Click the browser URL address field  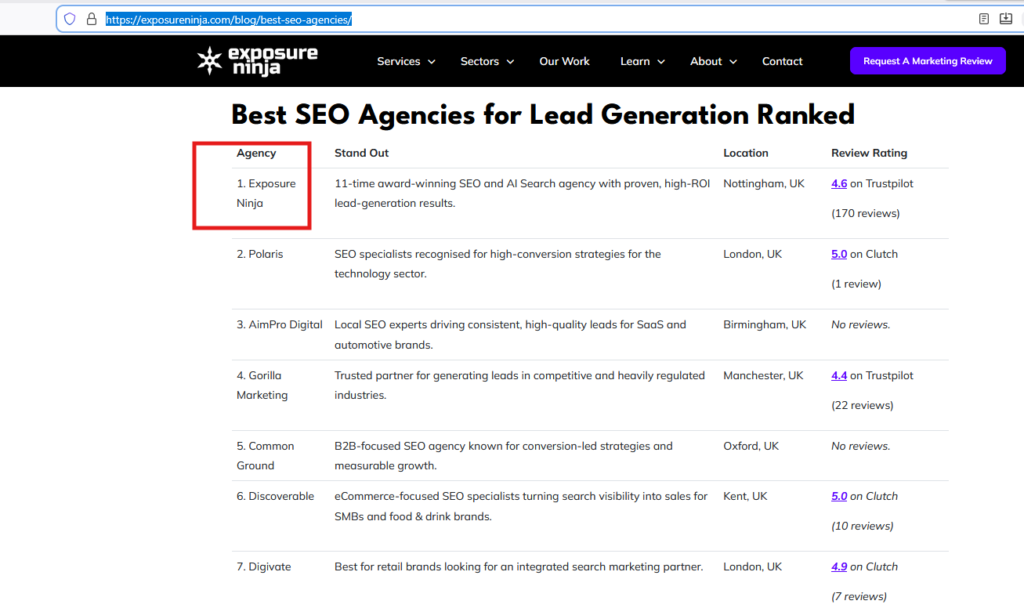coord(500,19)
